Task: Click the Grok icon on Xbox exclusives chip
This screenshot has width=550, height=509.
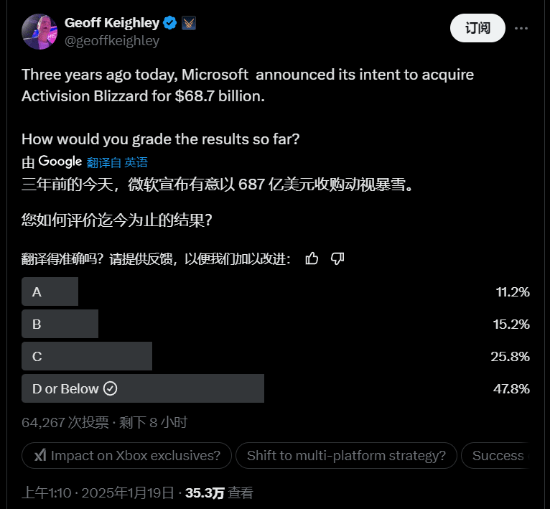Action: coord(40,455)
